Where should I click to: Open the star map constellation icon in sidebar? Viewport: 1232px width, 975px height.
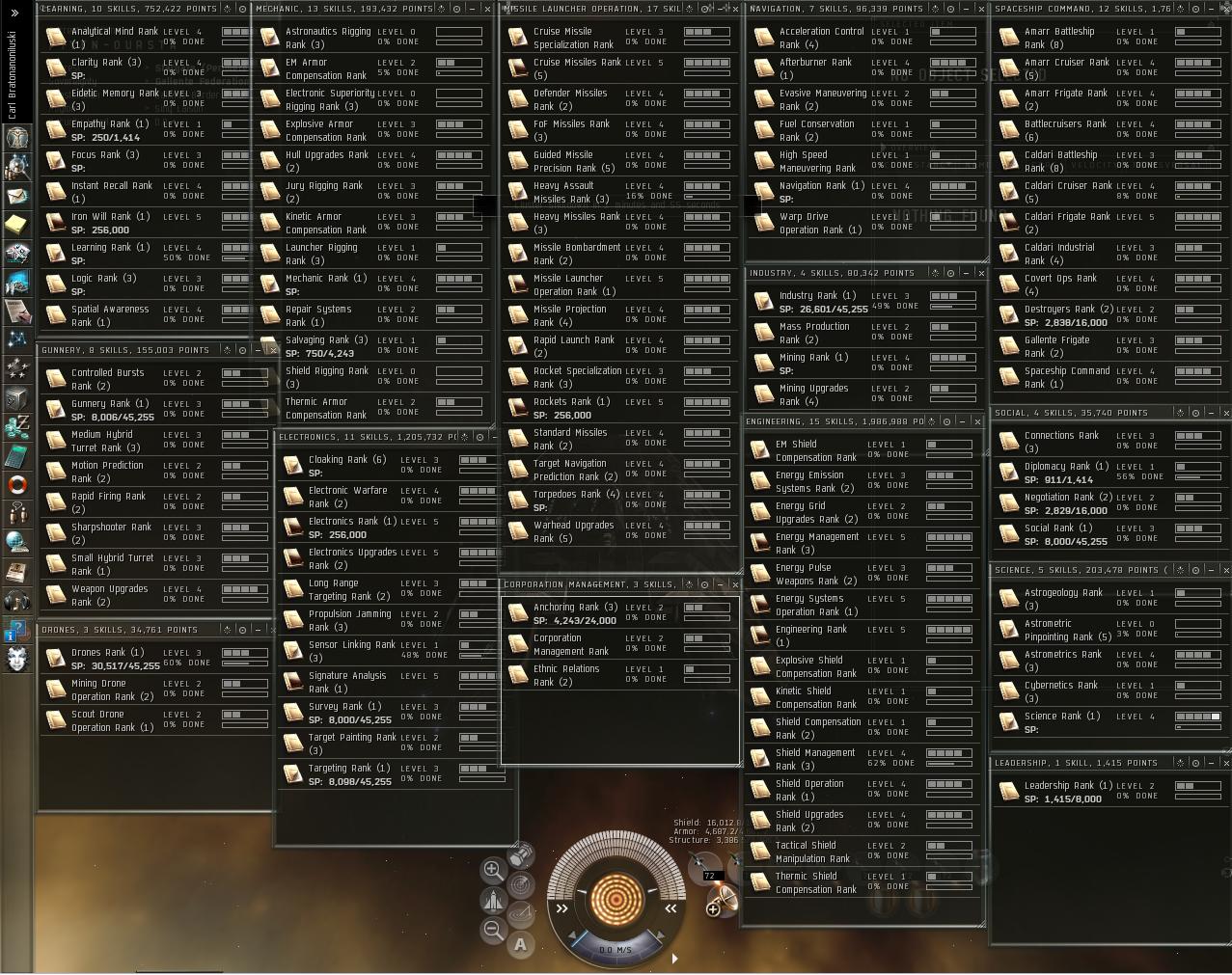(x=19, y=339)
